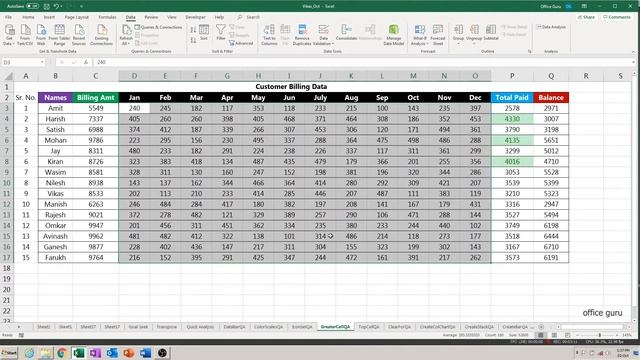Switch to Page Break Preview icon
Viewport: 640px width, 360px height.
(x=567, y=335)
